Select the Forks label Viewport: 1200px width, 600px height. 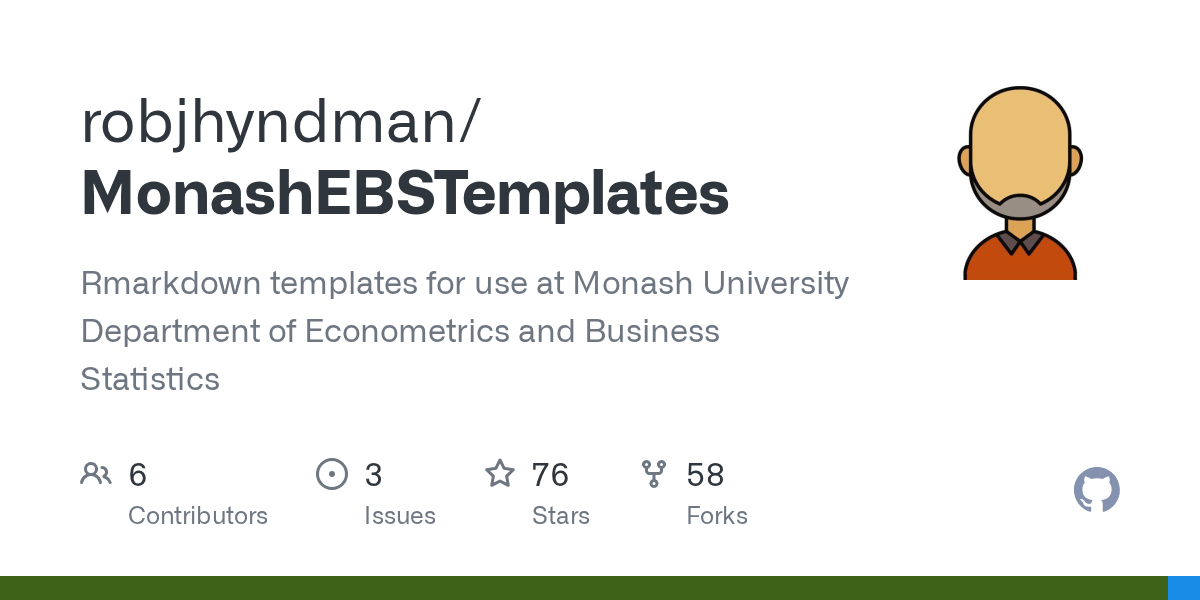coord(717,516)
